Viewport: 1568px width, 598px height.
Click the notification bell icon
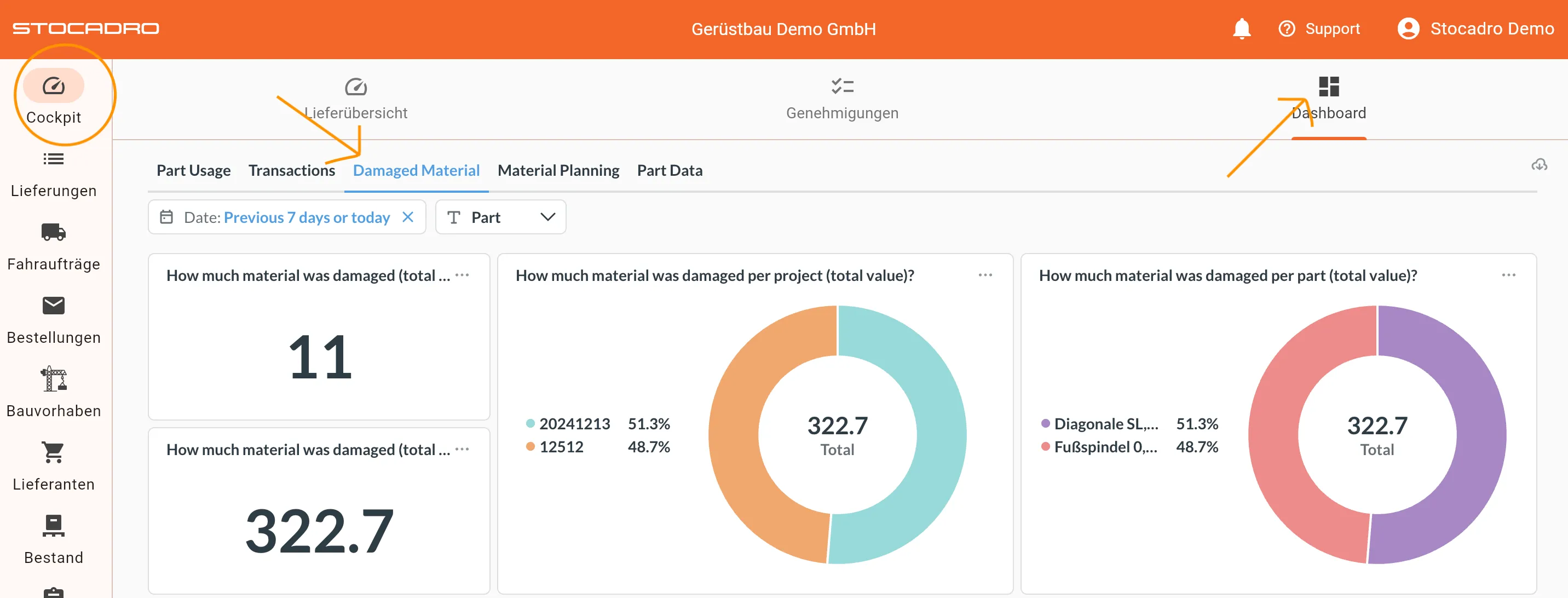1242,28
